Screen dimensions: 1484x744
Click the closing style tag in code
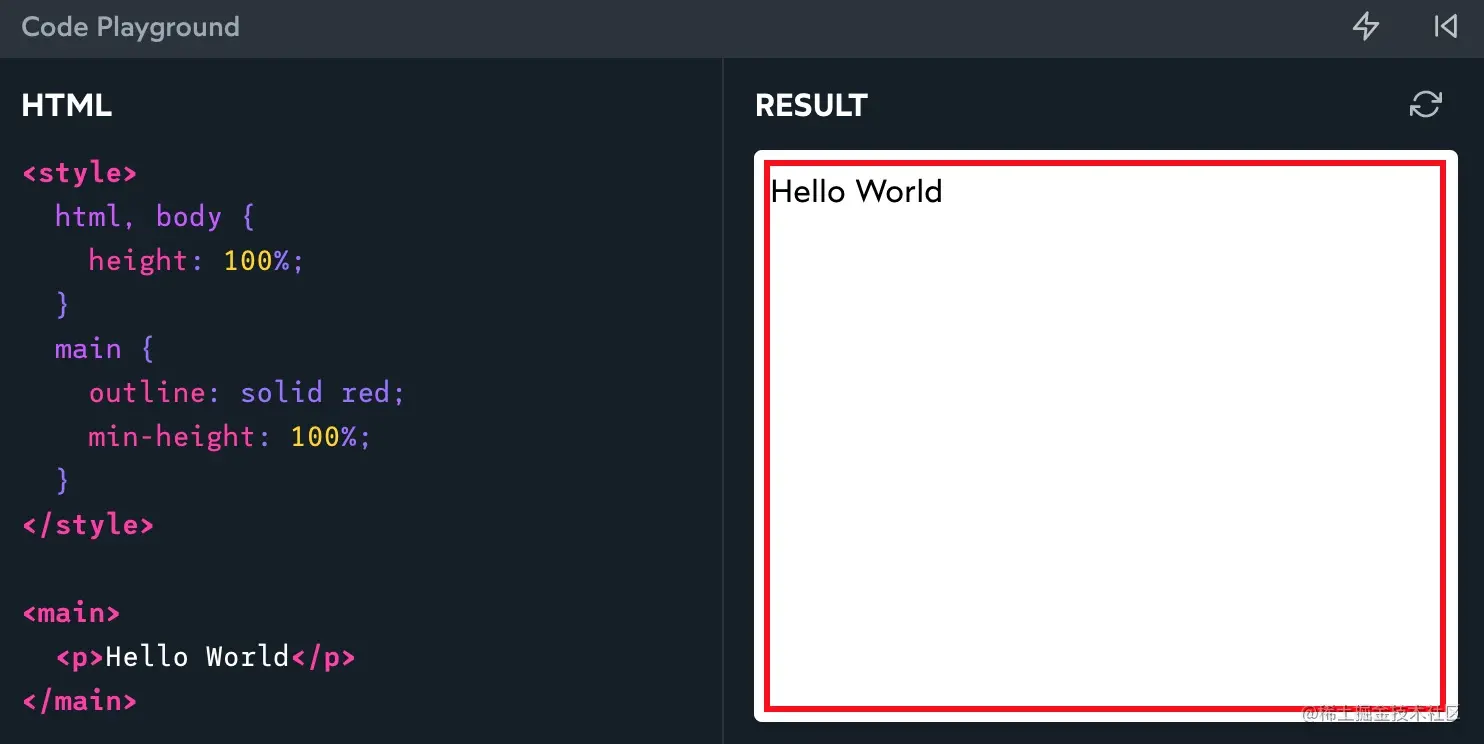[88, 524]
